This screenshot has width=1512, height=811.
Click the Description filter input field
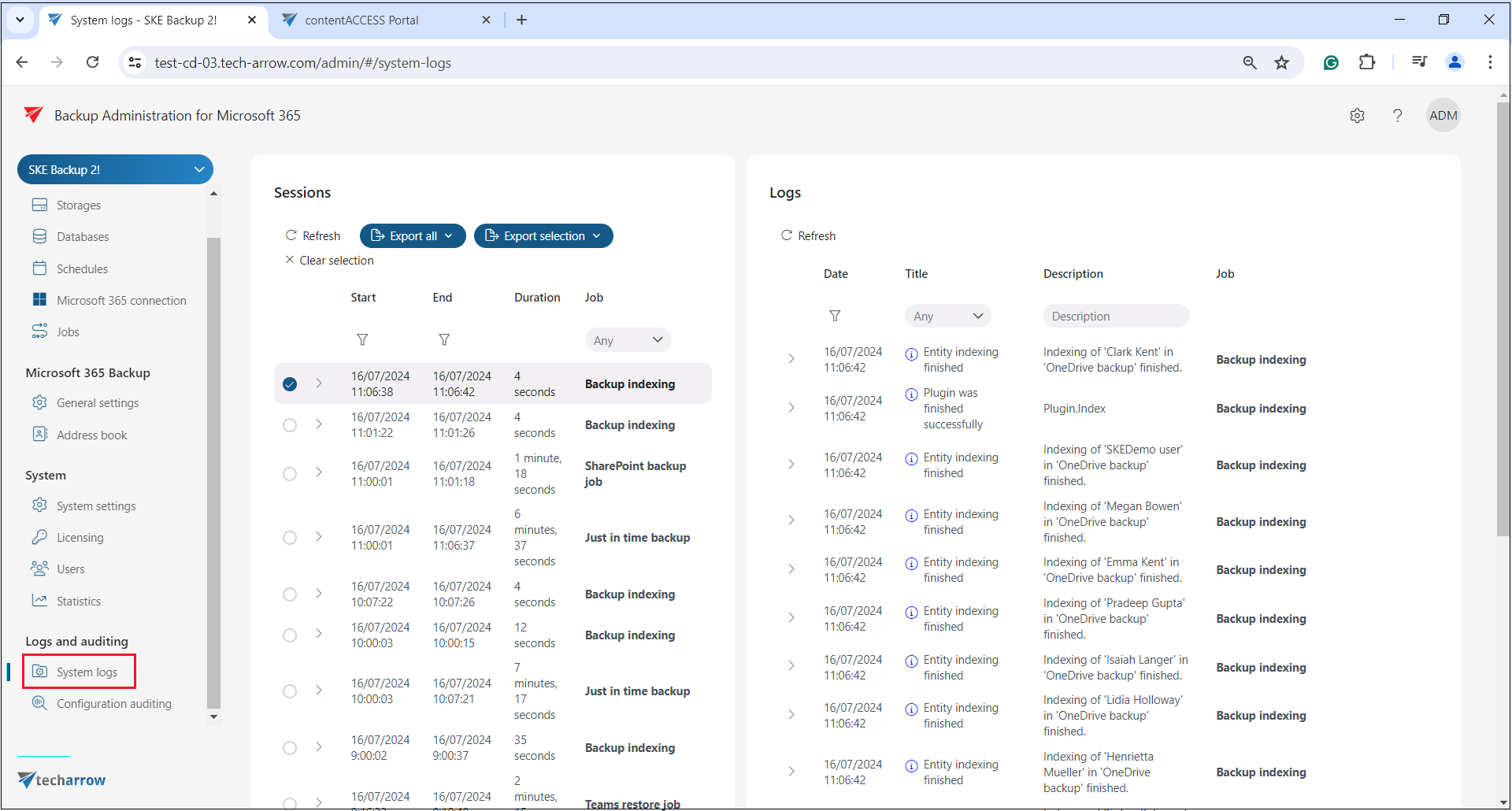pyautogui.click(x=1115, y=316)
